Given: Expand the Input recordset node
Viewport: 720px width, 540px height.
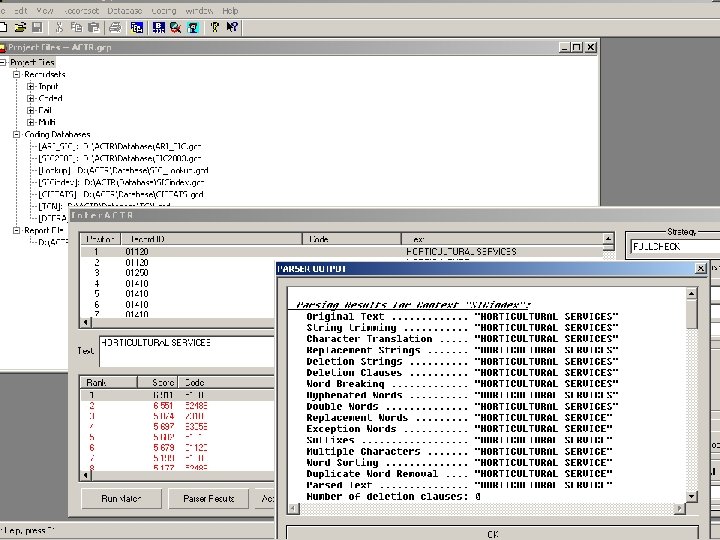Looking at the screenshot, I should (30, 86).
